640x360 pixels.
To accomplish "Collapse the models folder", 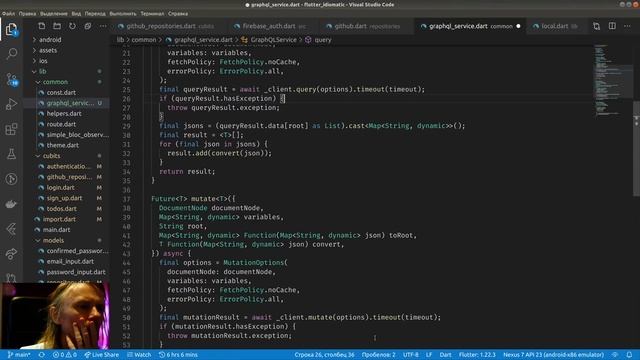I will [53, 240].
